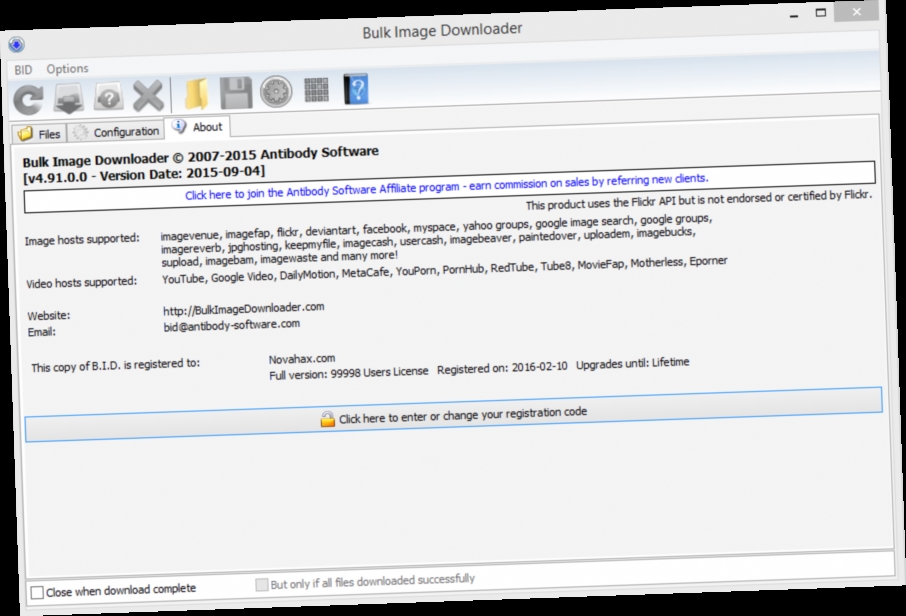Close the Bulk Image Downloader window
Screen dimensions: 906x616
(x=857, y=12)
